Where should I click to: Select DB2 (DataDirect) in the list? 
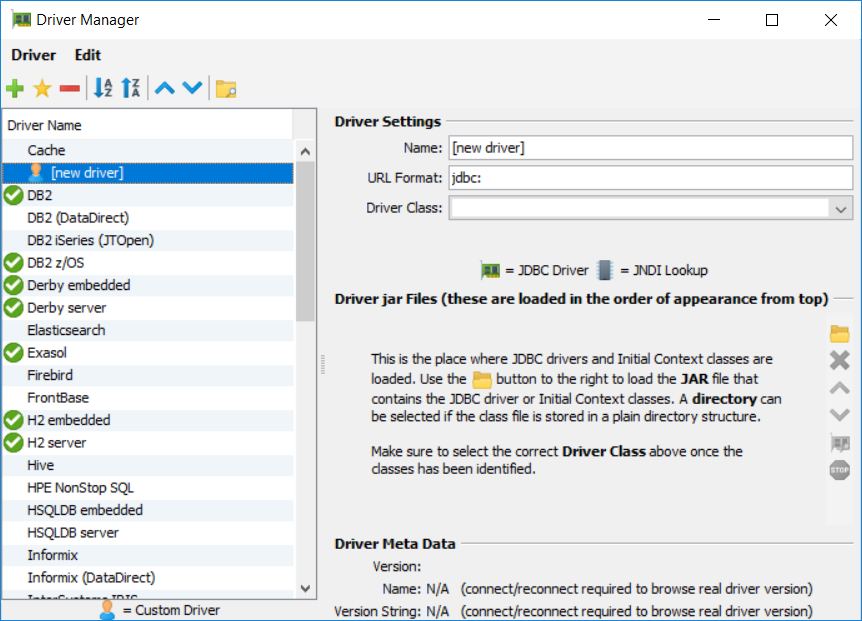click(x=148, y=218)
